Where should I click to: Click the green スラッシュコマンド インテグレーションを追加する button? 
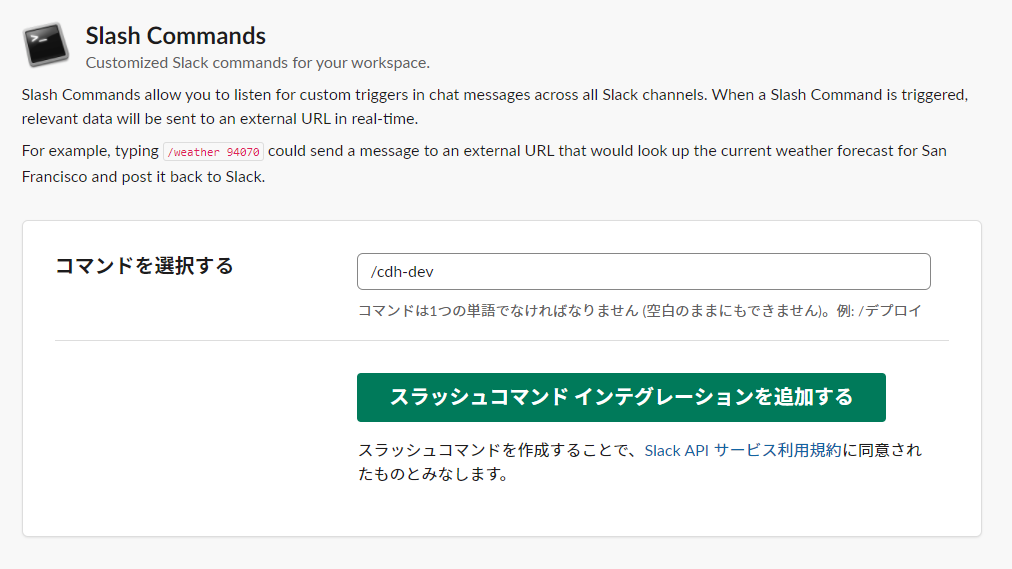[x=621, y=397]
